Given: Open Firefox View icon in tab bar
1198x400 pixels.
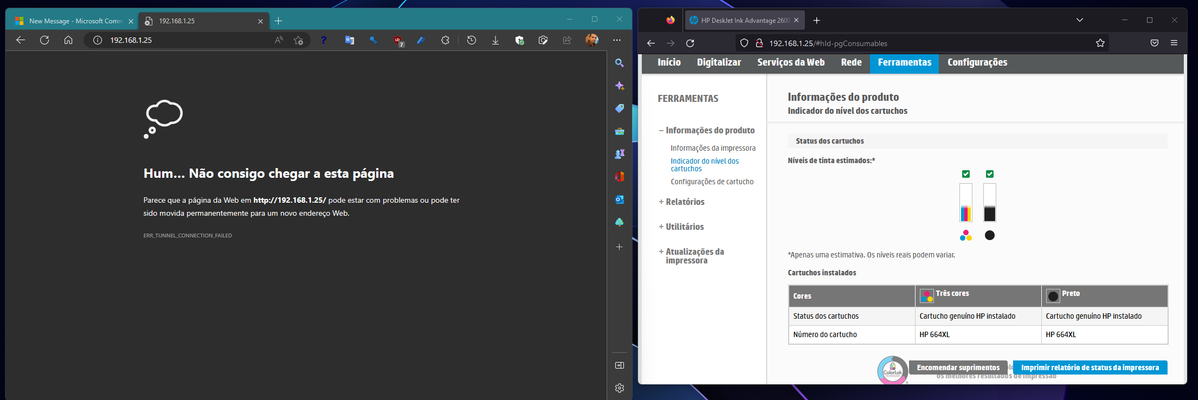Looking at the screenshot, I should tap(671, 20).
